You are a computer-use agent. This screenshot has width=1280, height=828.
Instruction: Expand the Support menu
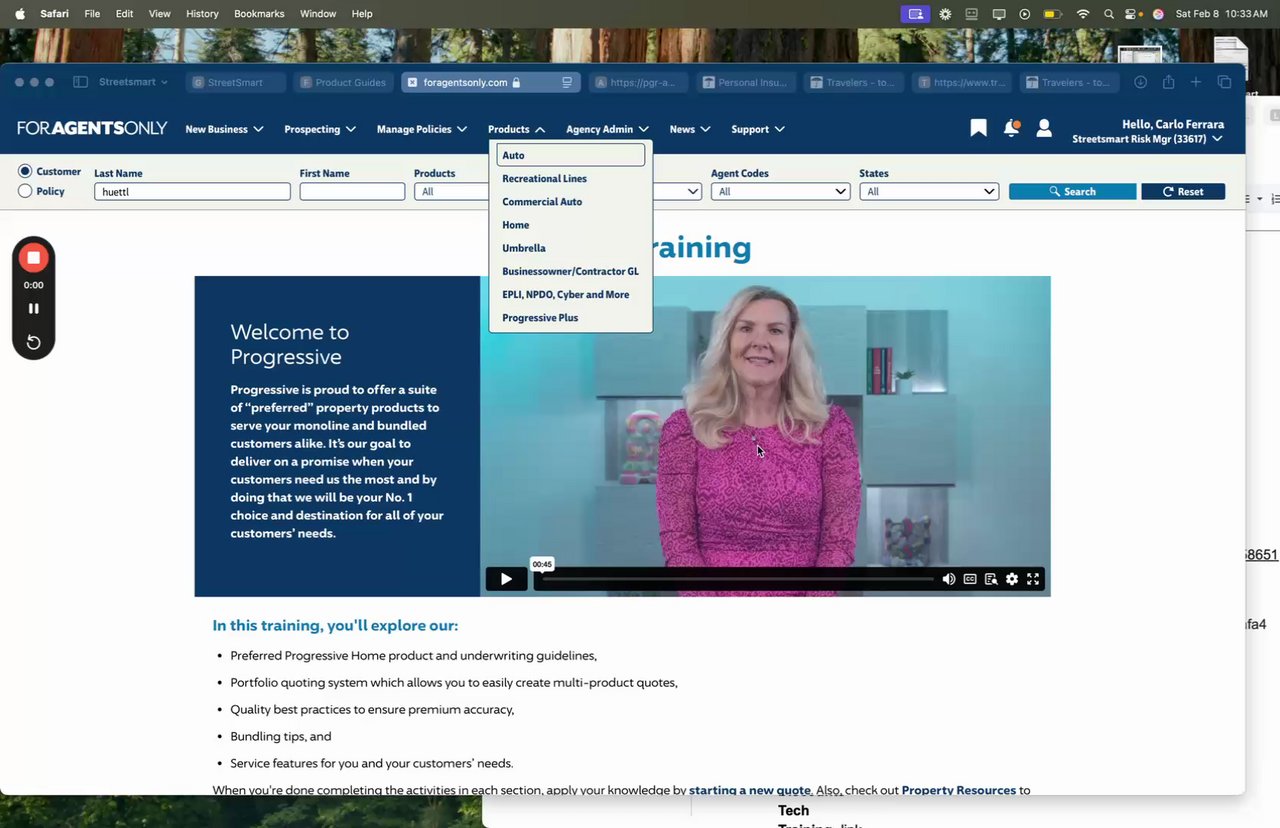click(758, 129)
